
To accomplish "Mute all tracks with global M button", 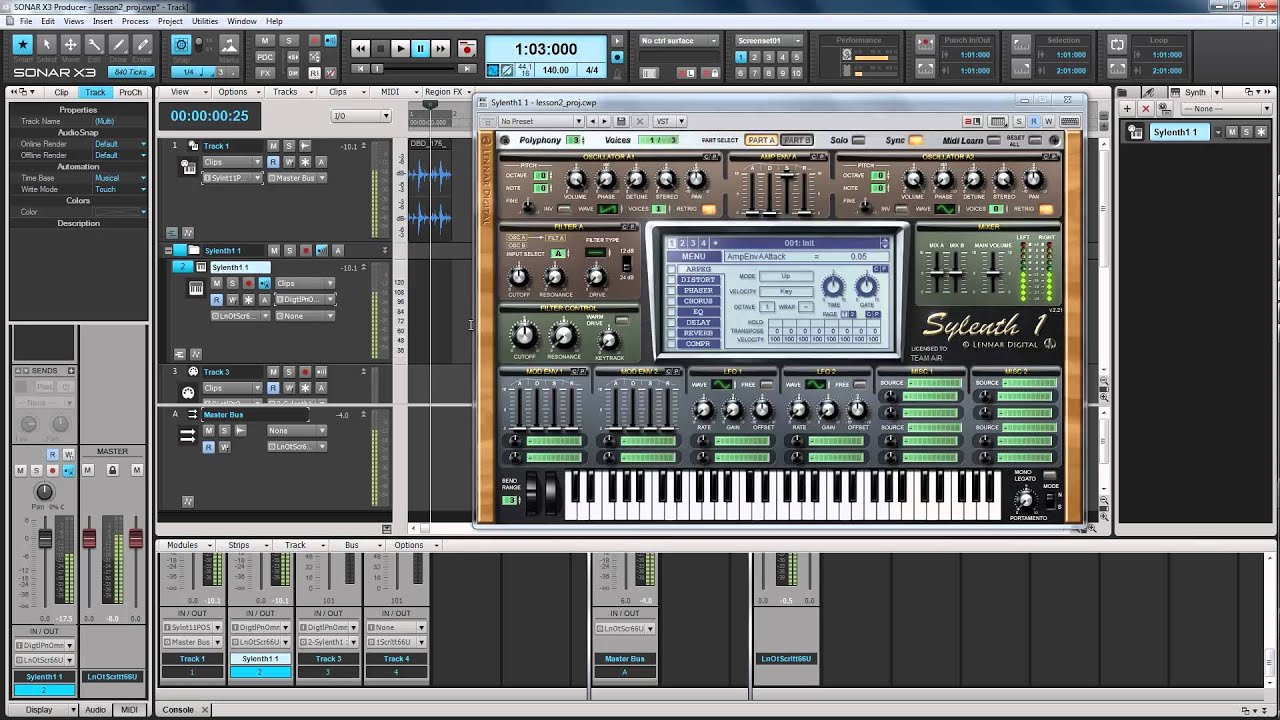I will click(265, 41).
